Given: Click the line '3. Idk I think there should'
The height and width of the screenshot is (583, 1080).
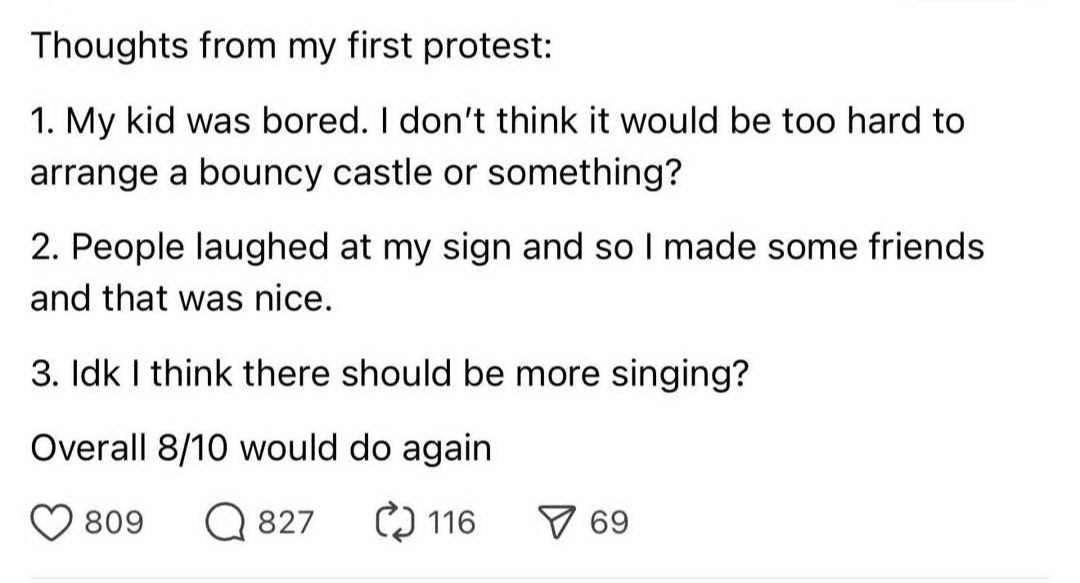Looking at the screenshot, I should click(x=389, y=374).
